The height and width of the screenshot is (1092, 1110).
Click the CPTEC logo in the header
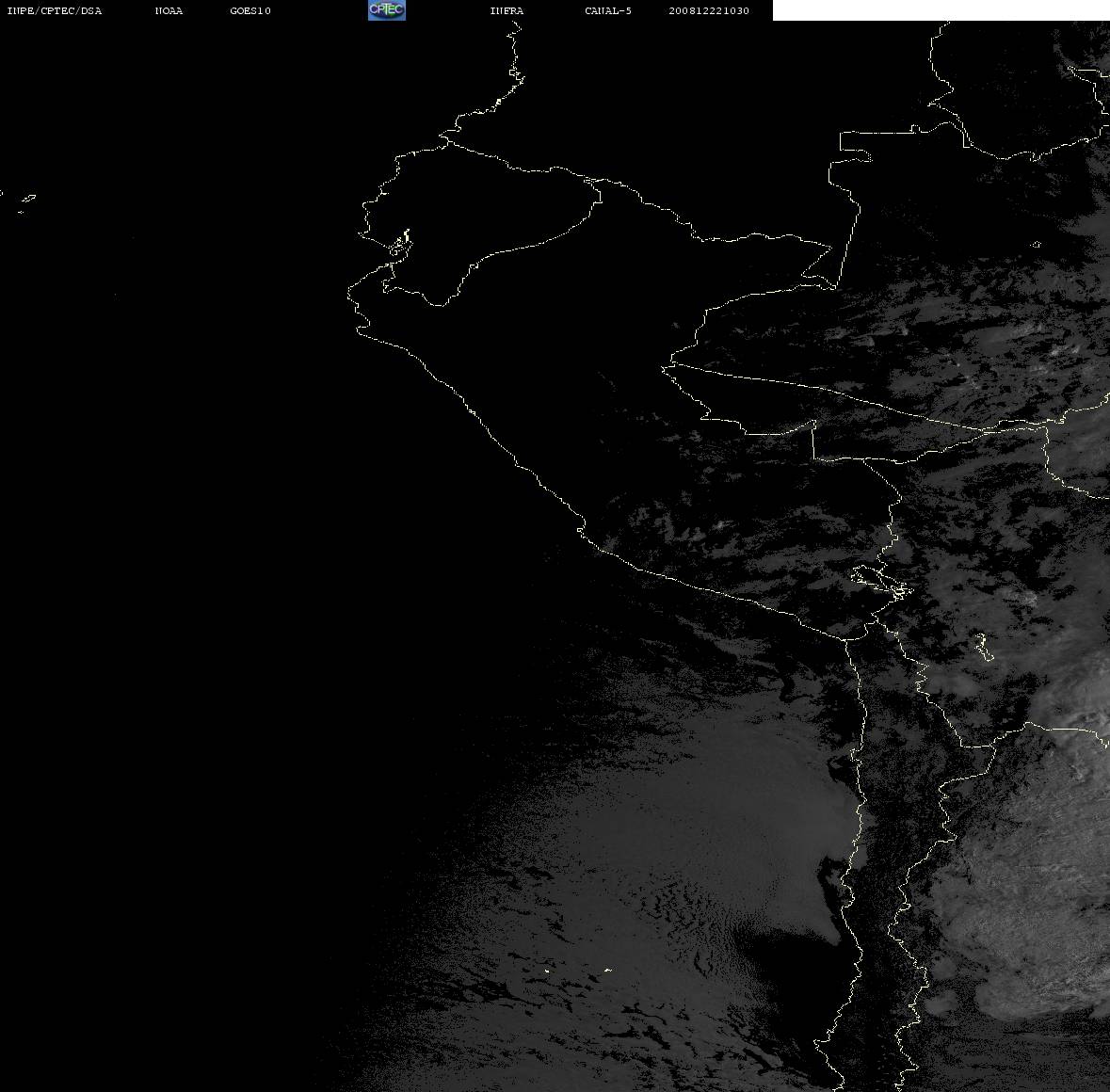pos(387,10)
